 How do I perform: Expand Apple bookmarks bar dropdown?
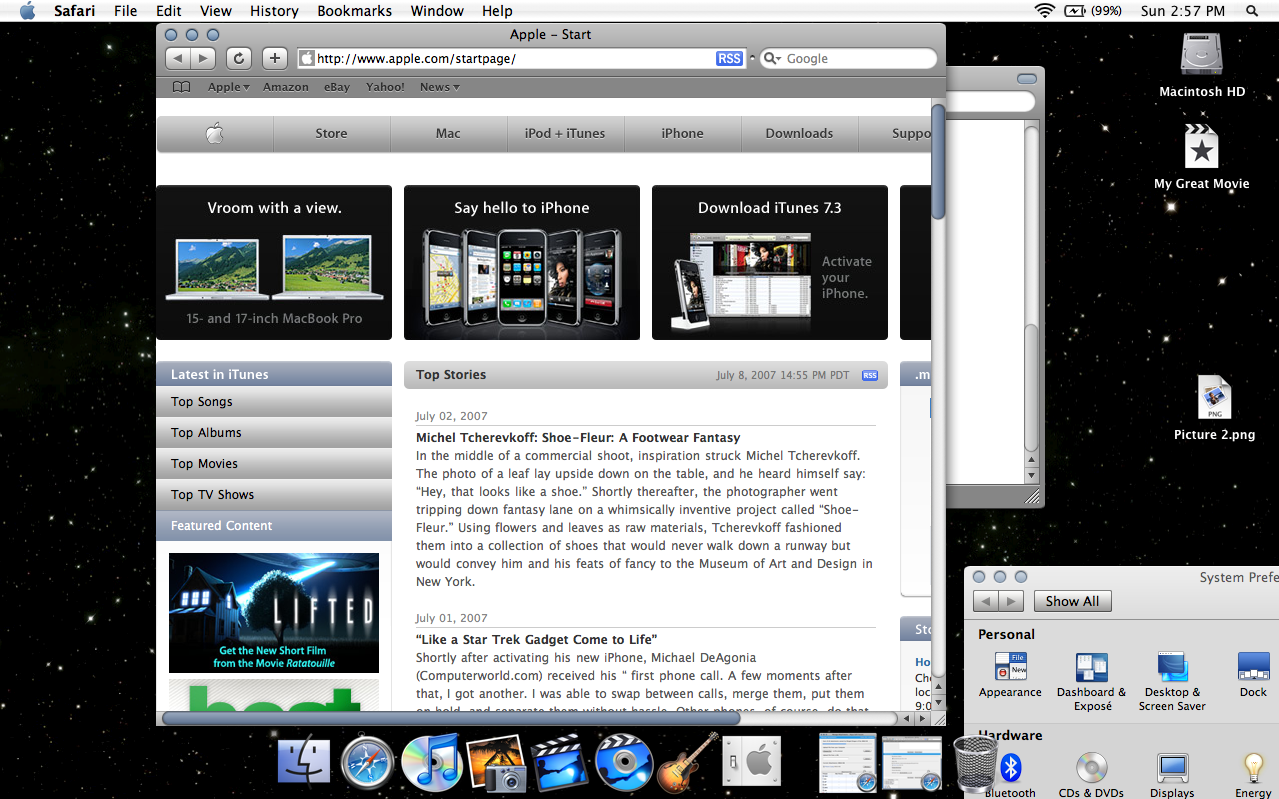pos(229,87)
